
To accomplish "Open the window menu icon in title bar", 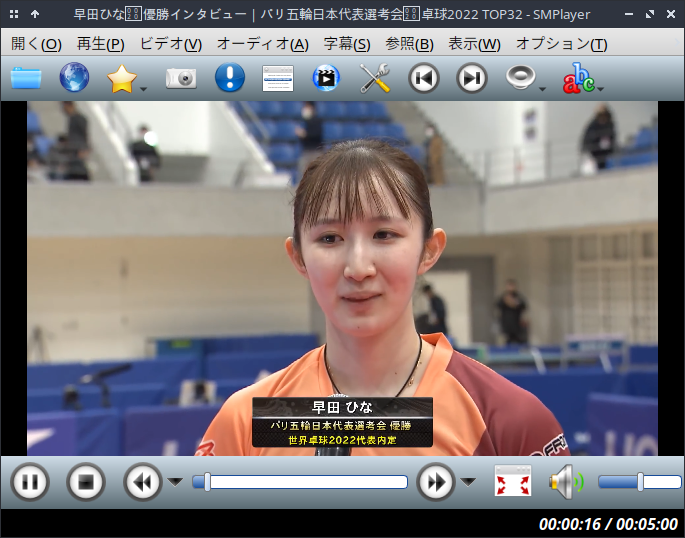I will click(x=14, y=14).
